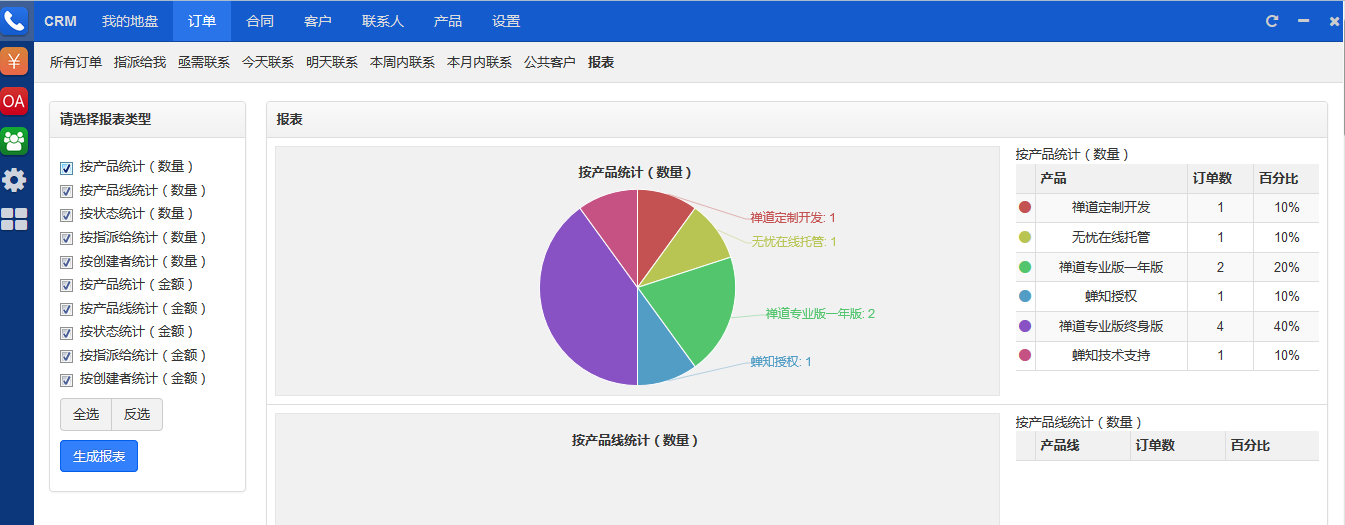Toggle 按创建者统计（数量）checkbox
Image resolution: width=1345 pixels, height=525 pixels.
(x=67, y=262)
